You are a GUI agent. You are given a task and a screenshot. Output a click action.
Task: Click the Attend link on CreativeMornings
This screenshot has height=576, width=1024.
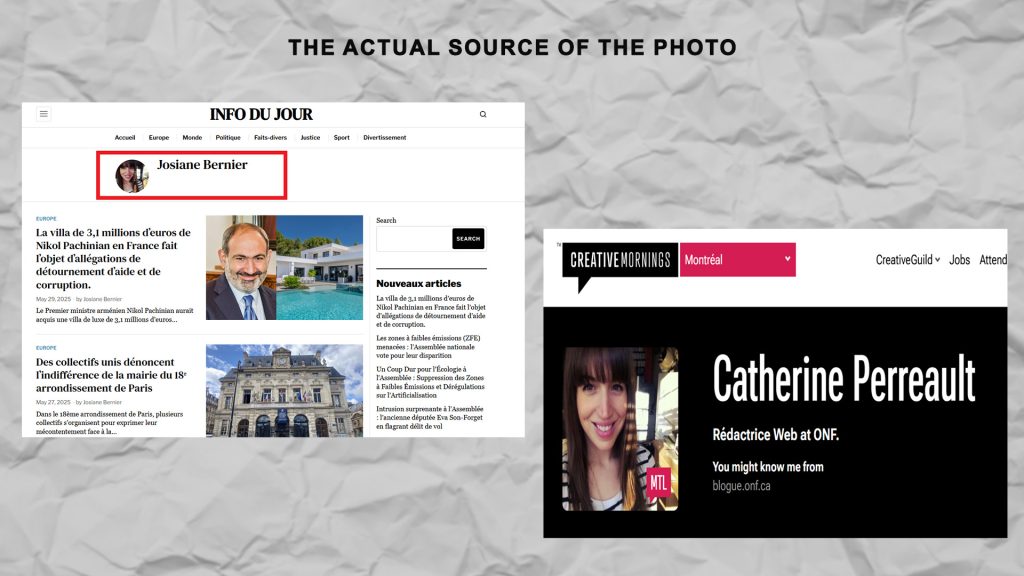[993, 260]
